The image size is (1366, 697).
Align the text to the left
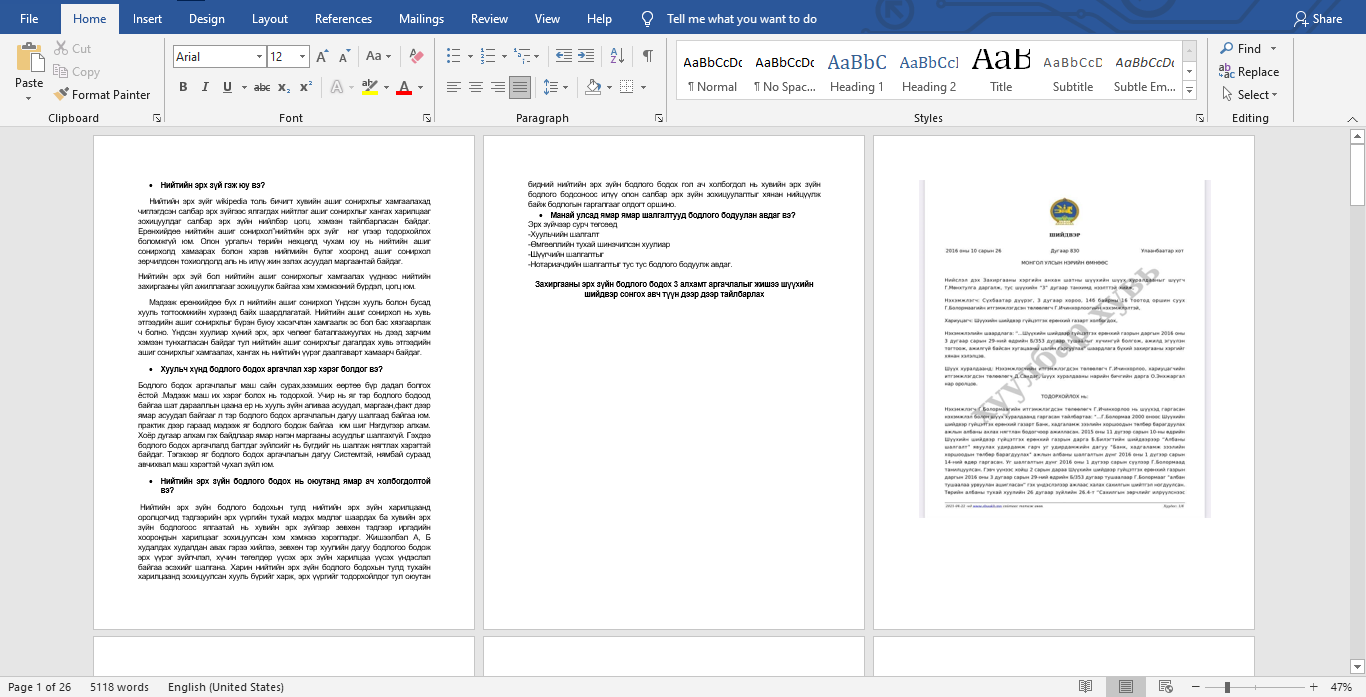click(453, 87)
